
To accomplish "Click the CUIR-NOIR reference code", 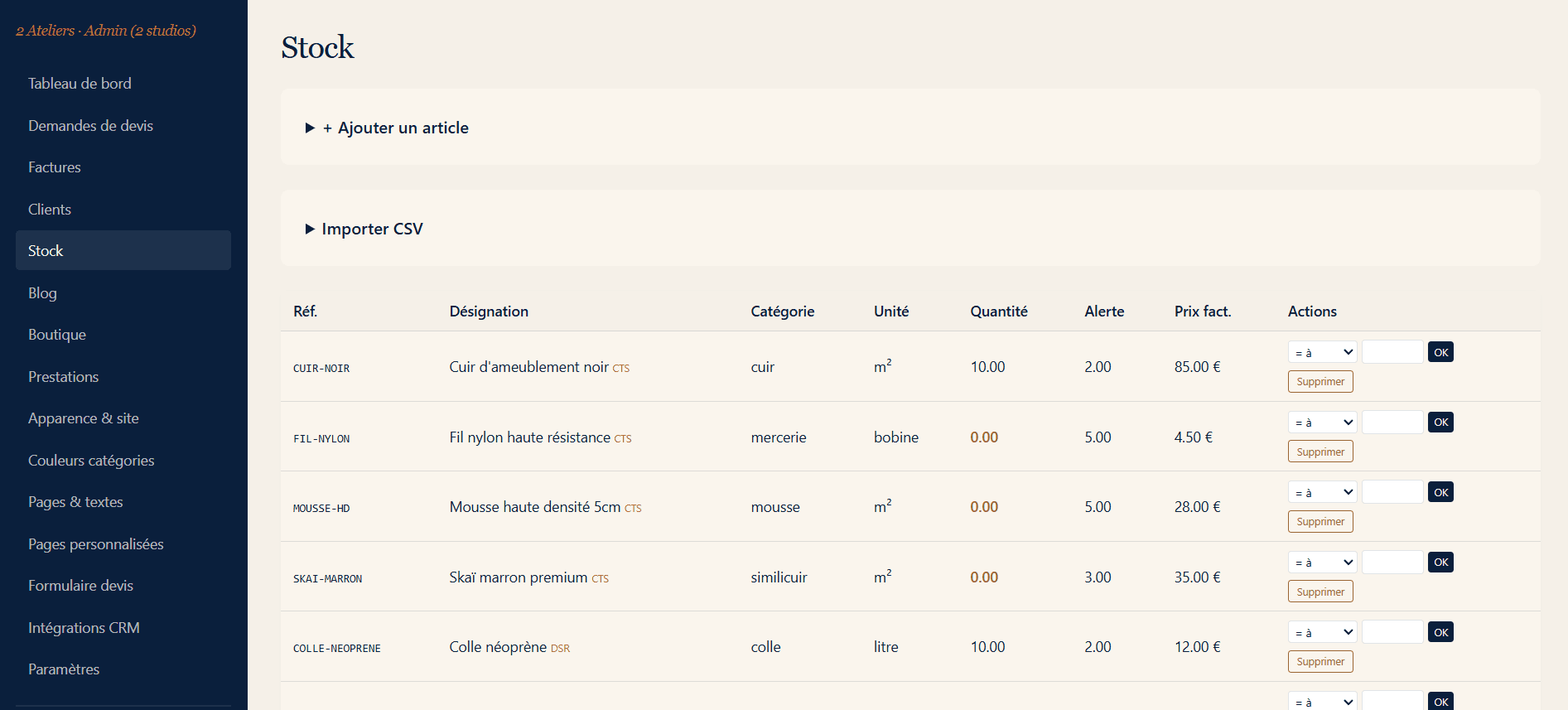I will tap(321, 369).
